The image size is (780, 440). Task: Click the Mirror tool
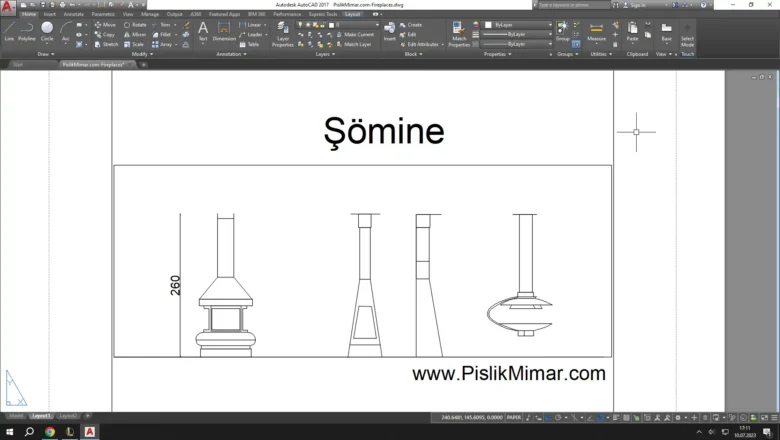click(135, 34)
